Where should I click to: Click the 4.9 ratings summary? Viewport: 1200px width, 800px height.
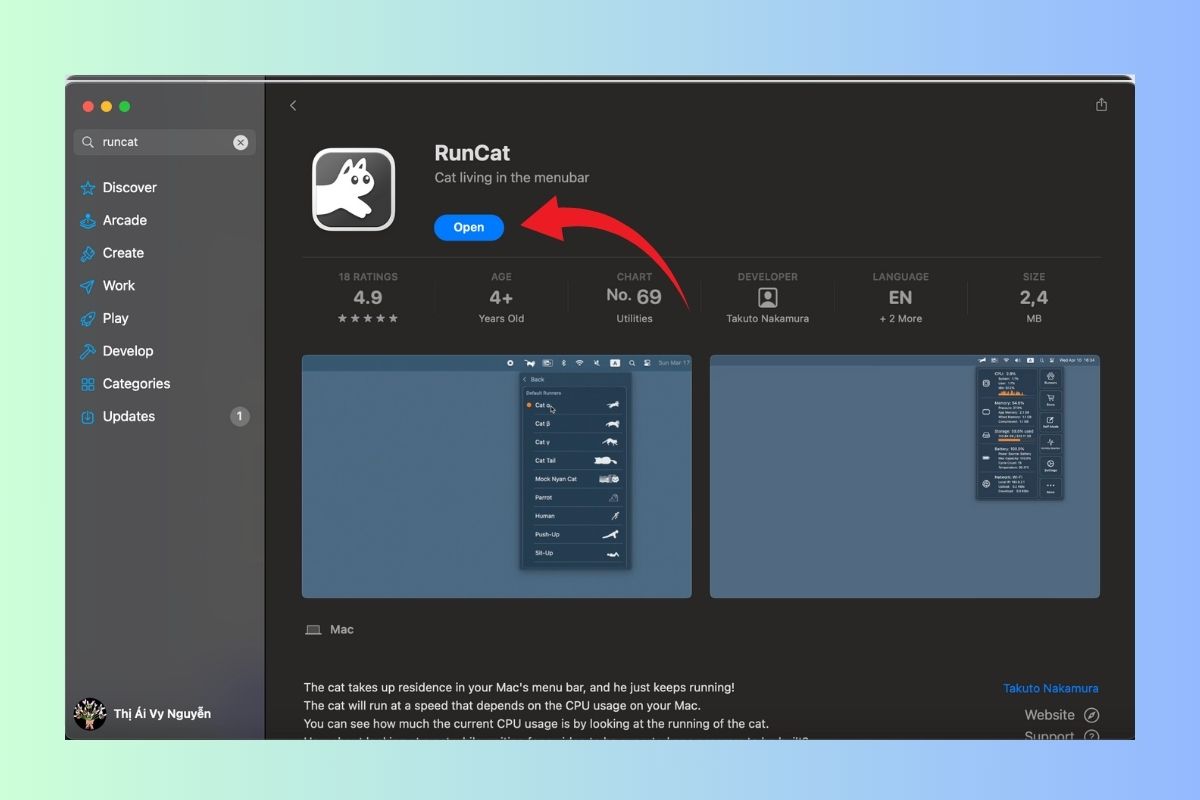tap(368, 297)
